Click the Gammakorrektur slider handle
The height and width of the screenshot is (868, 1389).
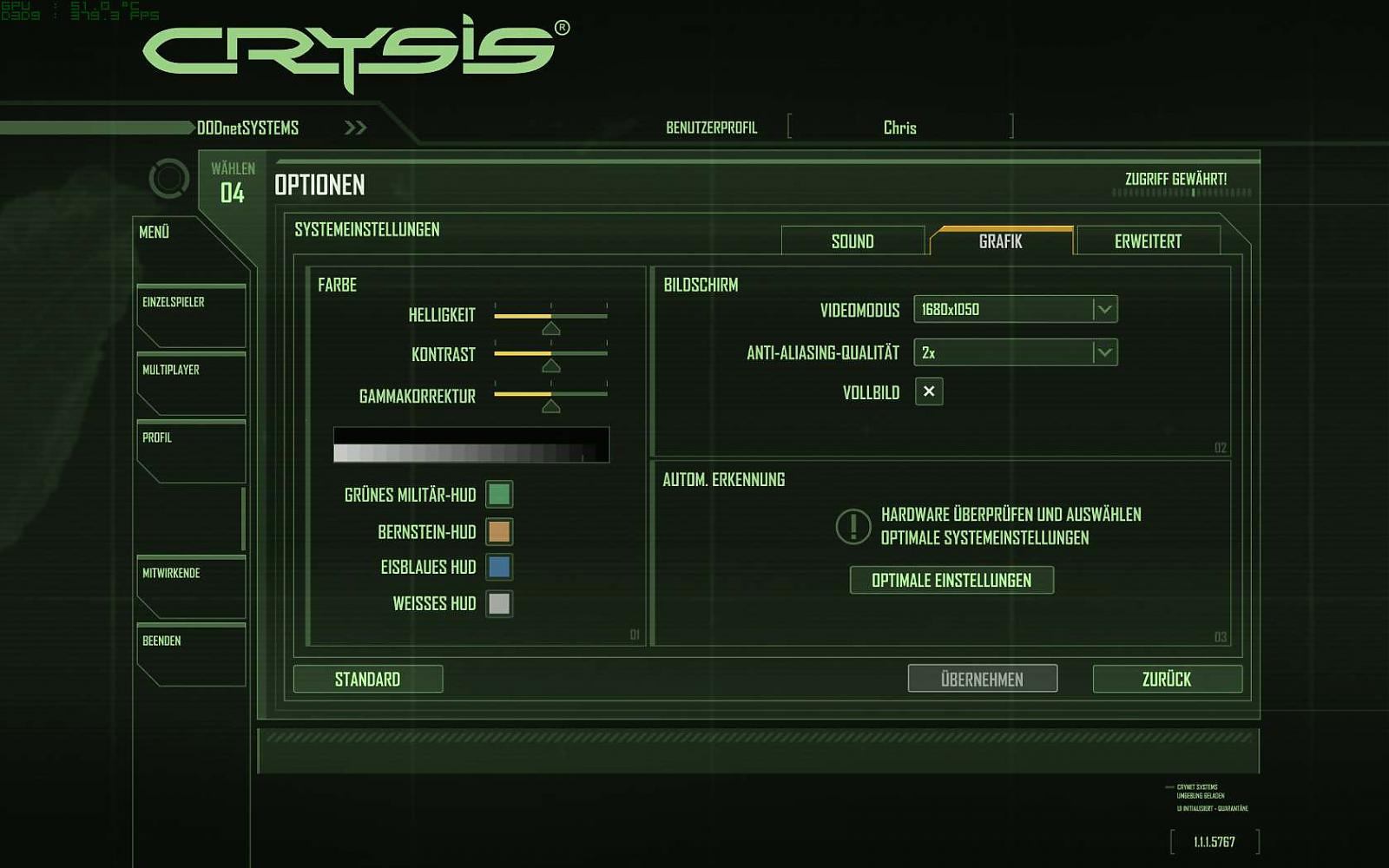coord(550,406)
